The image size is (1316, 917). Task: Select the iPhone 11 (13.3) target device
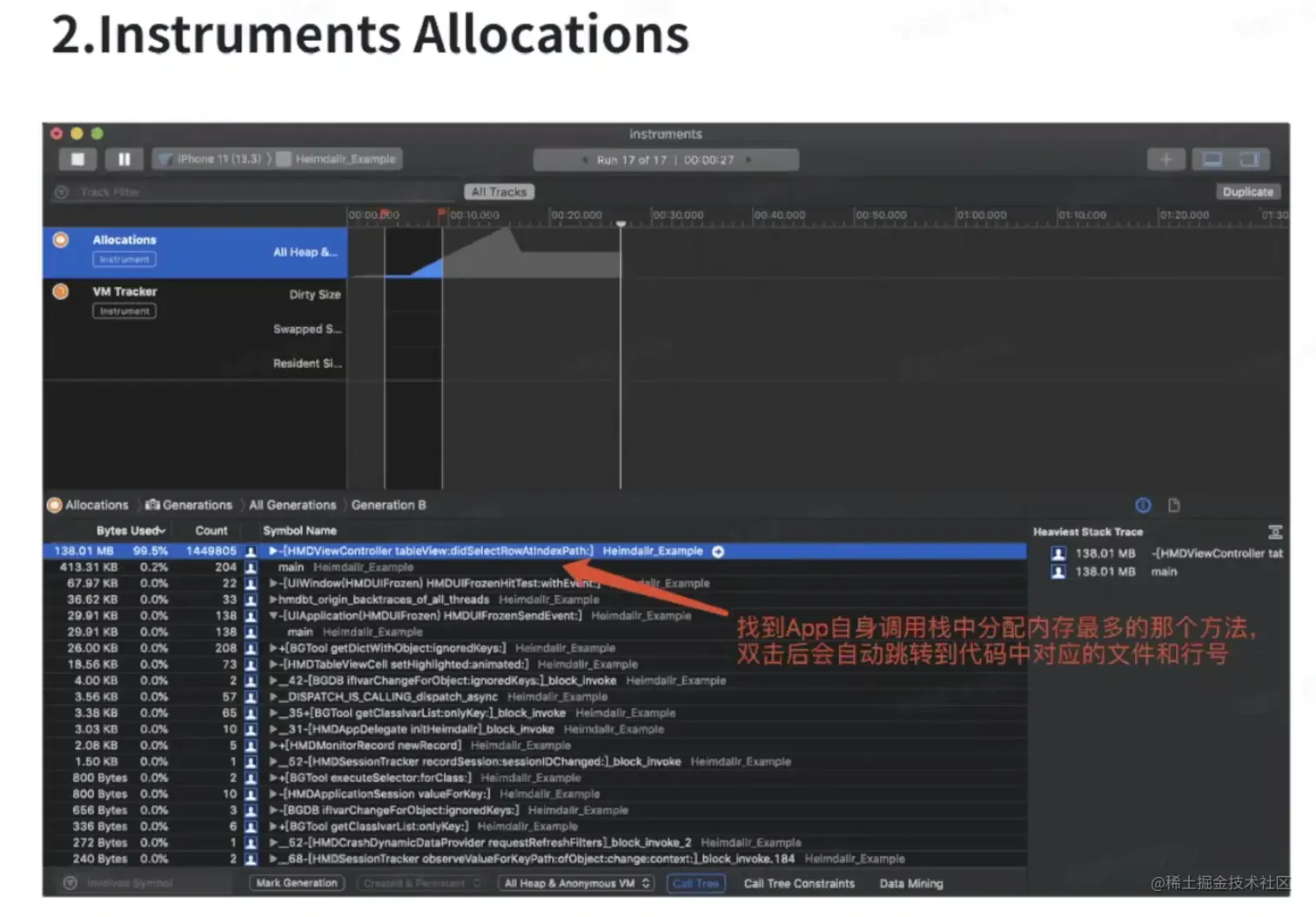[x=211, y=159]
